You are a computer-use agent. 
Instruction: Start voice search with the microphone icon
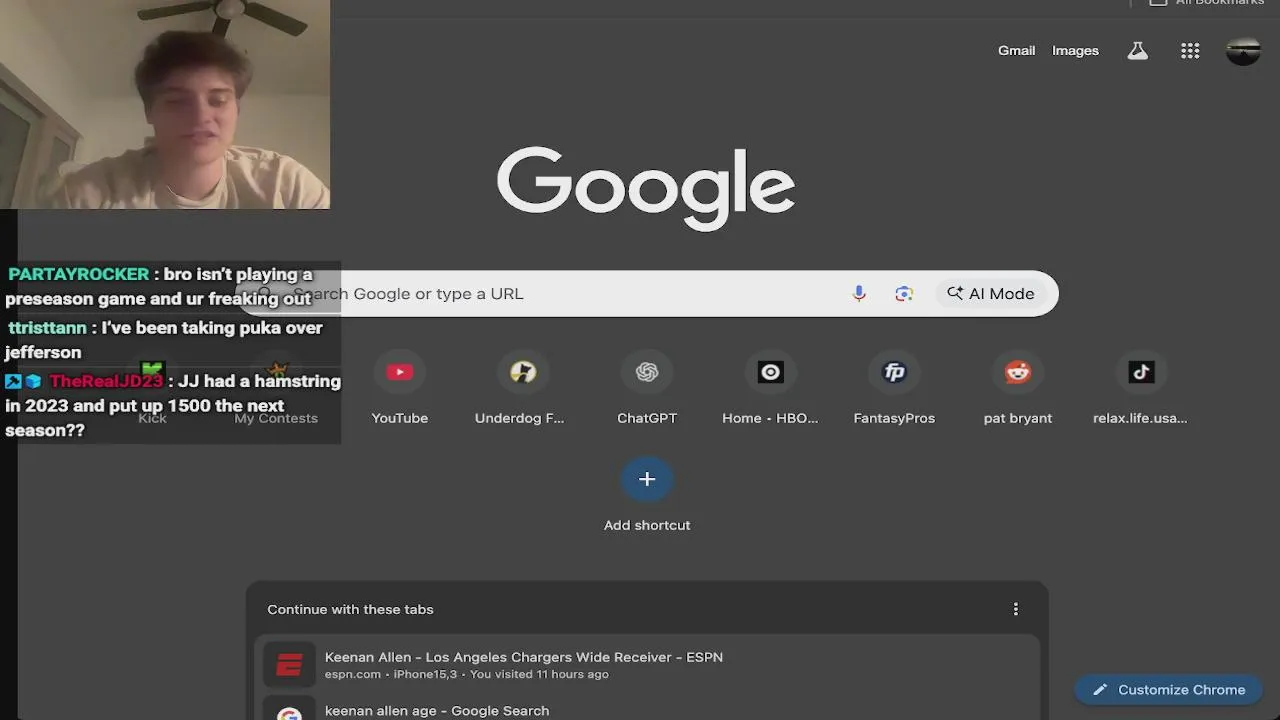pos(859,294)
